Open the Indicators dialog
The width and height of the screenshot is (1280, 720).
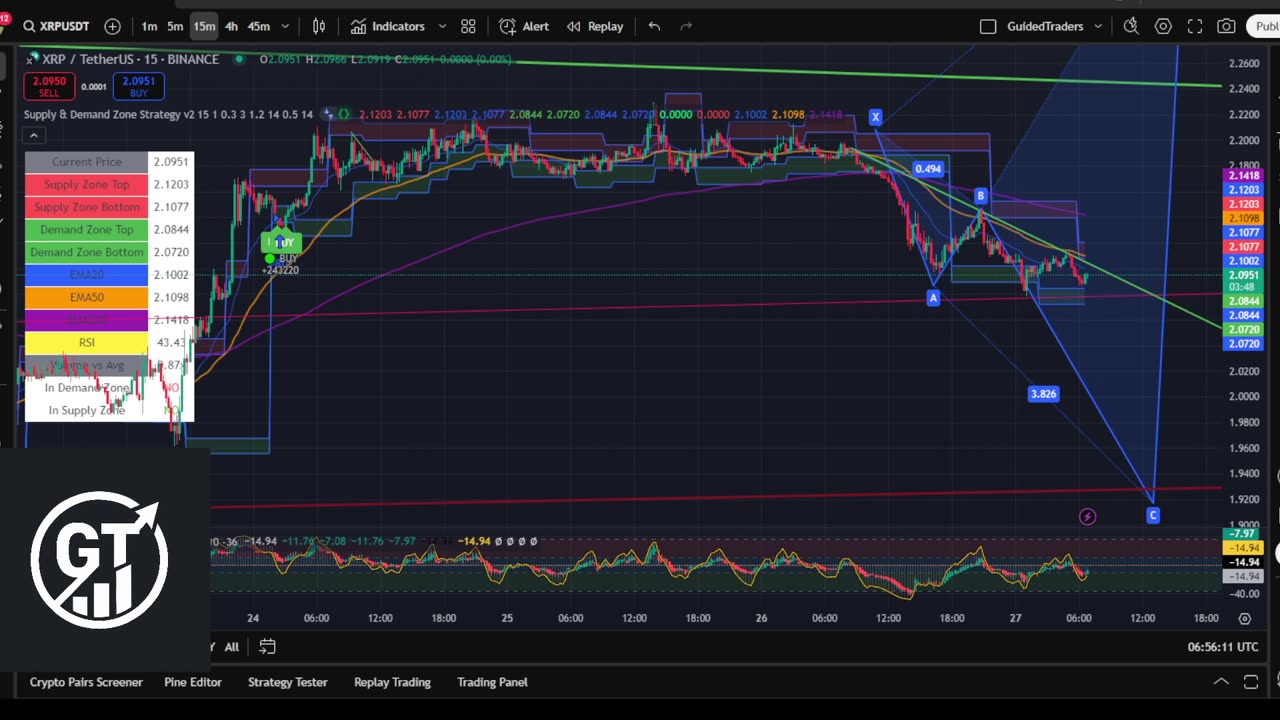387,26
